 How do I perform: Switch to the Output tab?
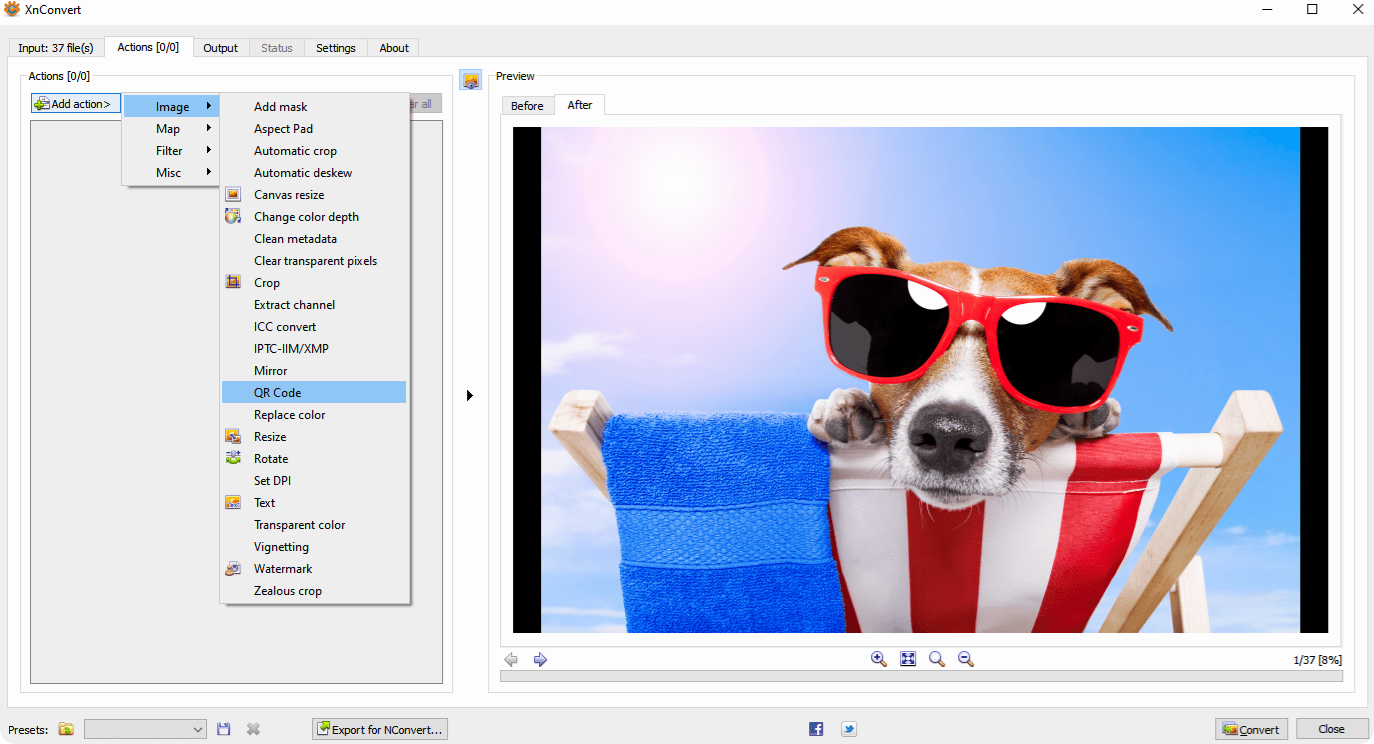click(x=220, y=48)
